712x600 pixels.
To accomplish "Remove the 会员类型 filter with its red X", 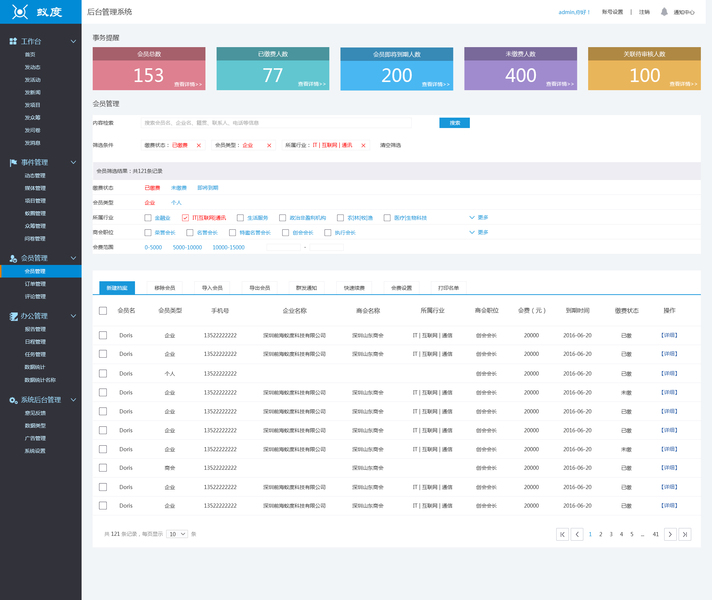I will tap(269, 145).
